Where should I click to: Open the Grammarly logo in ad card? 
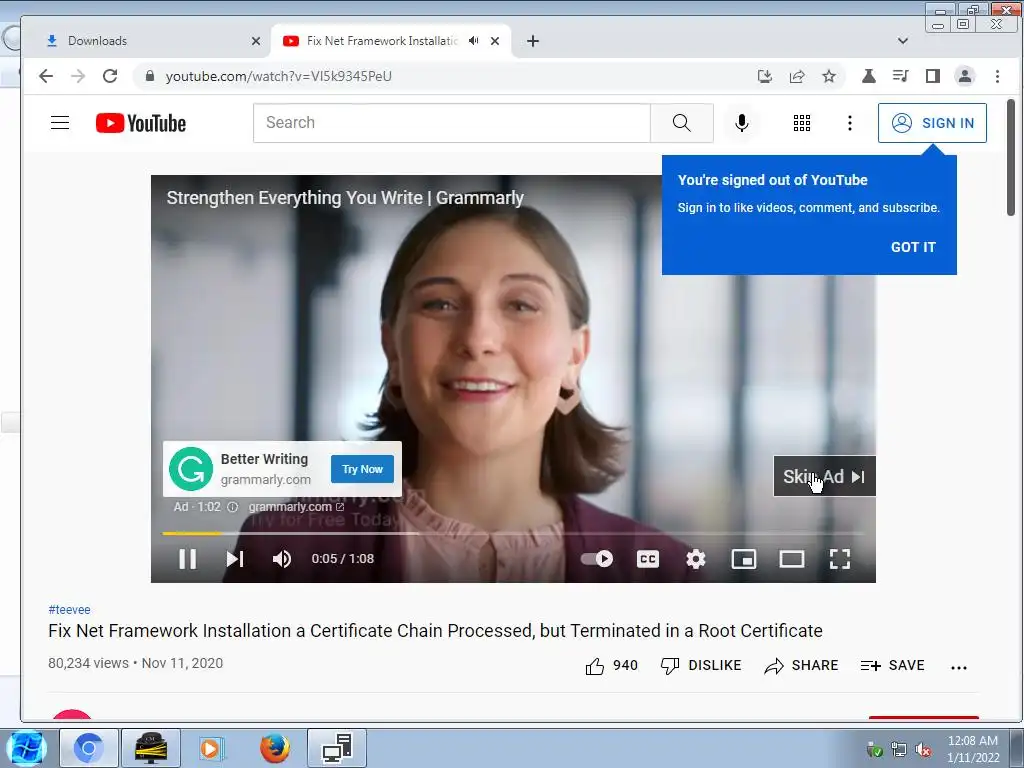[x=191, y=469]
